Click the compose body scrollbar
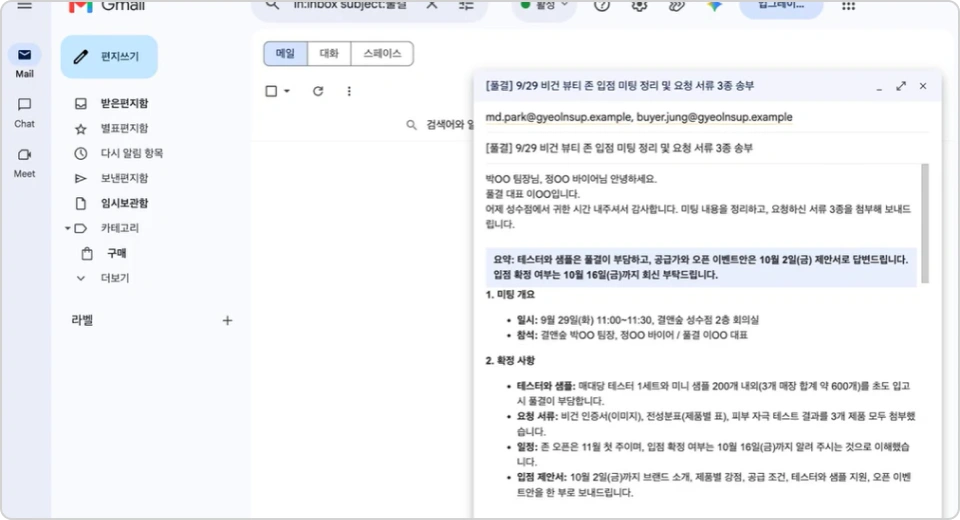The image size is (960, 520). point(924,223)
